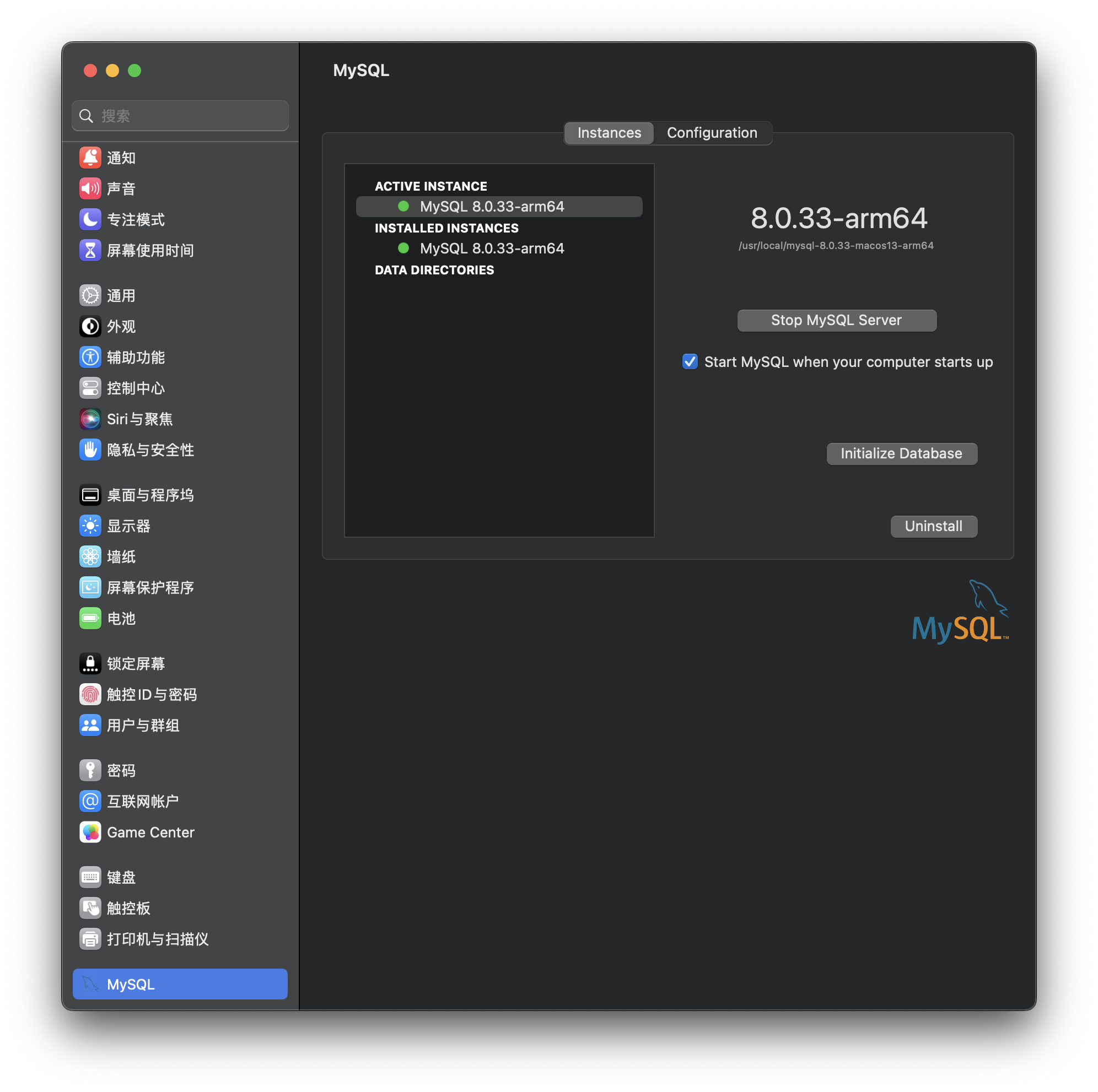Open 互联网帐户 internet accounts icon
The height and width of the screenshot is (1092, 1098).
pyautogui.click(x=90, y=801)
